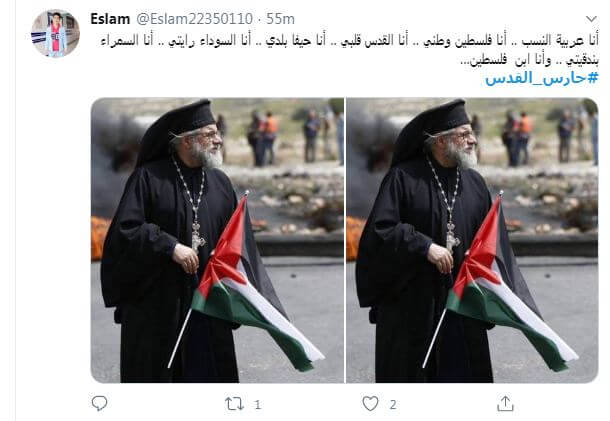The width and height of the screenshot is (610, 421).
Task: Click the Palestinian flag in right photo
Action: (506, 286)
